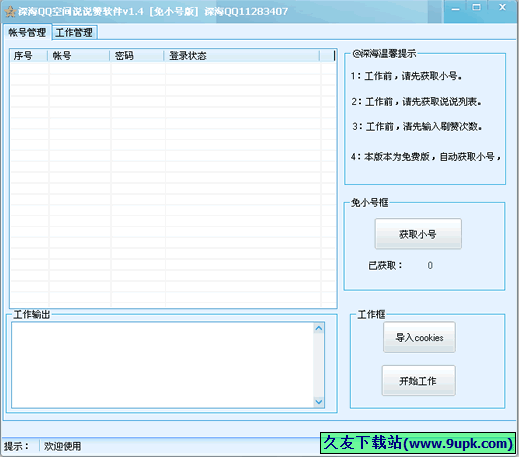Click the 帐号 column header

pos(79,56)
